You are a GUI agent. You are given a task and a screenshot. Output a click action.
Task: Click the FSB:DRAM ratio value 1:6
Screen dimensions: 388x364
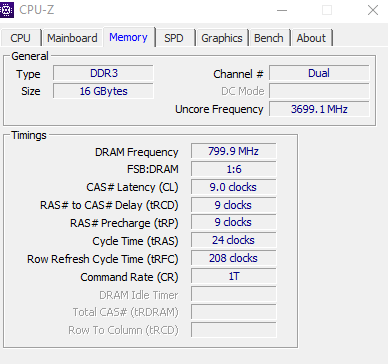[234, 169]
